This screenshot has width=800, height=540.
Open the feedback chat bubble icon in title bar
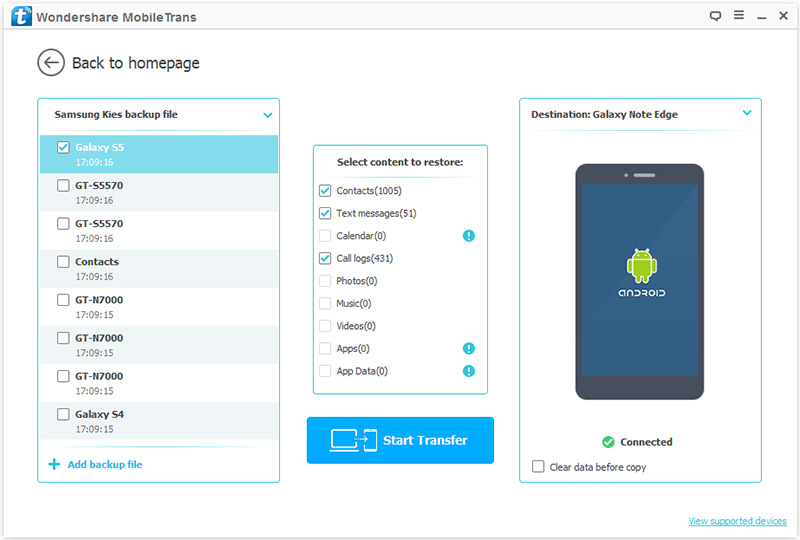point(715,16)
